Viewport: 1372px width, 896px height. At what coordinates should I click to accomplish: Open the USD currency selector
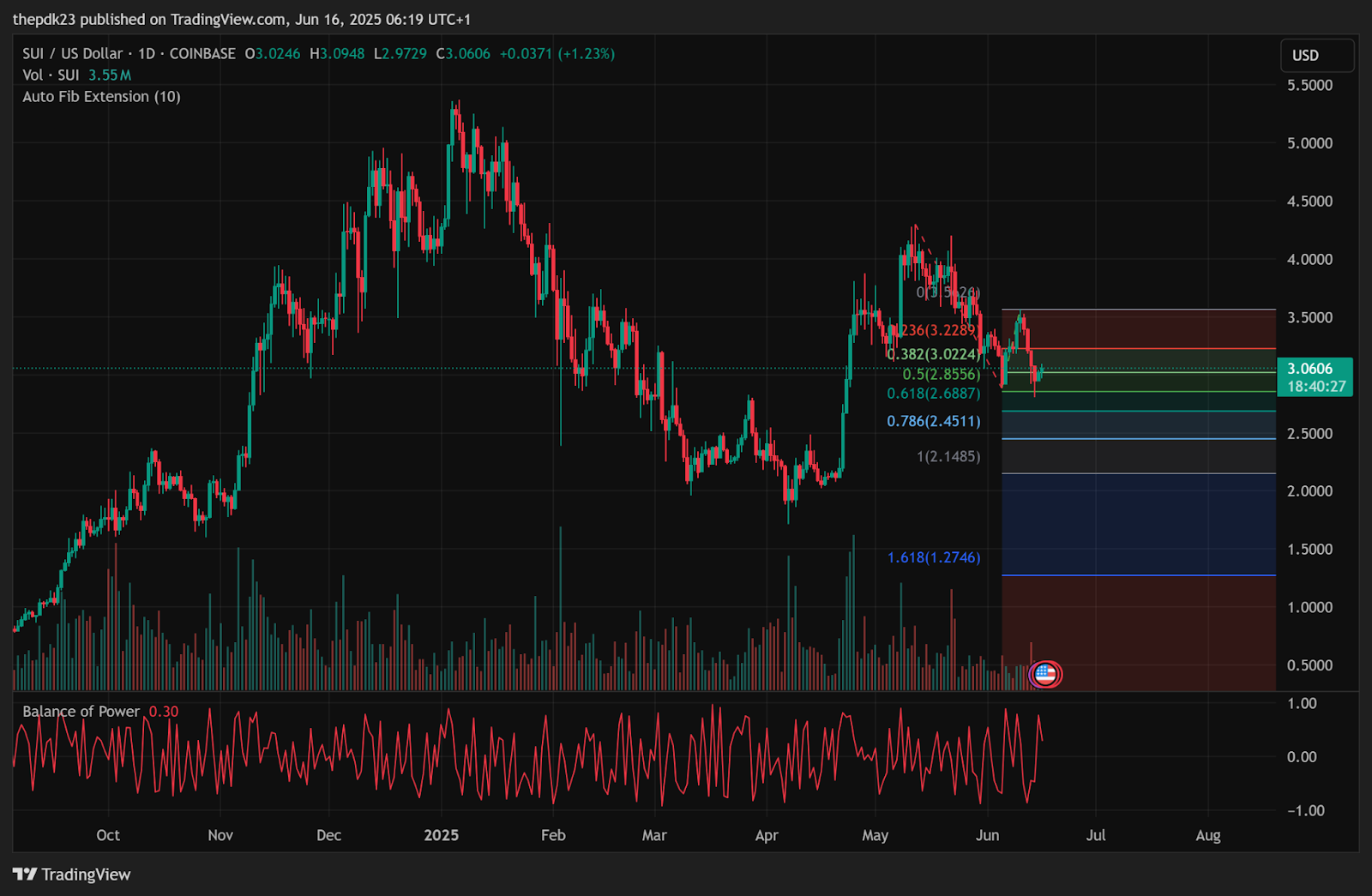tap(1317, 55)
